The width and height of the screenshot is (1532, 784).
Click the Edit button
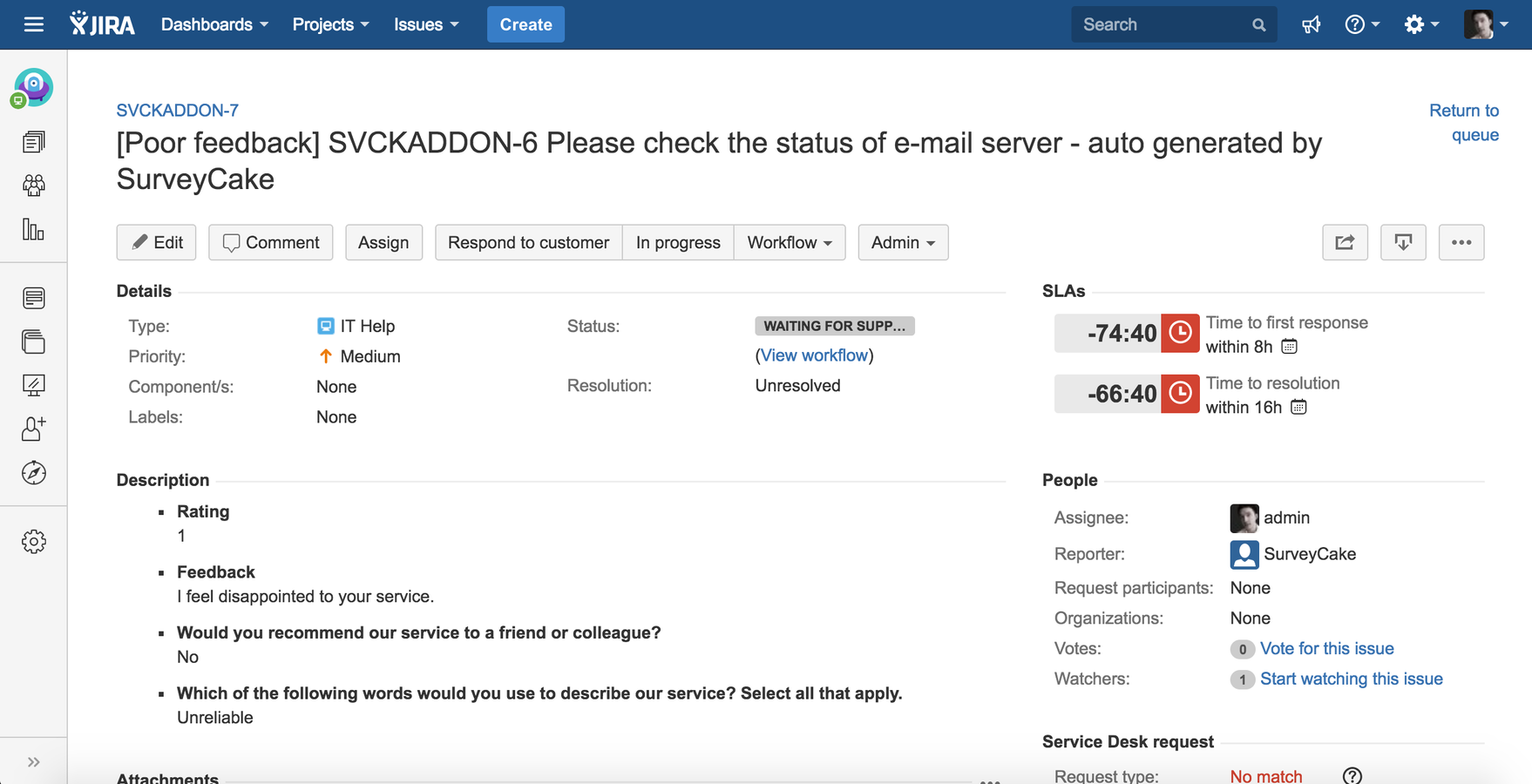tap(157, 242)
